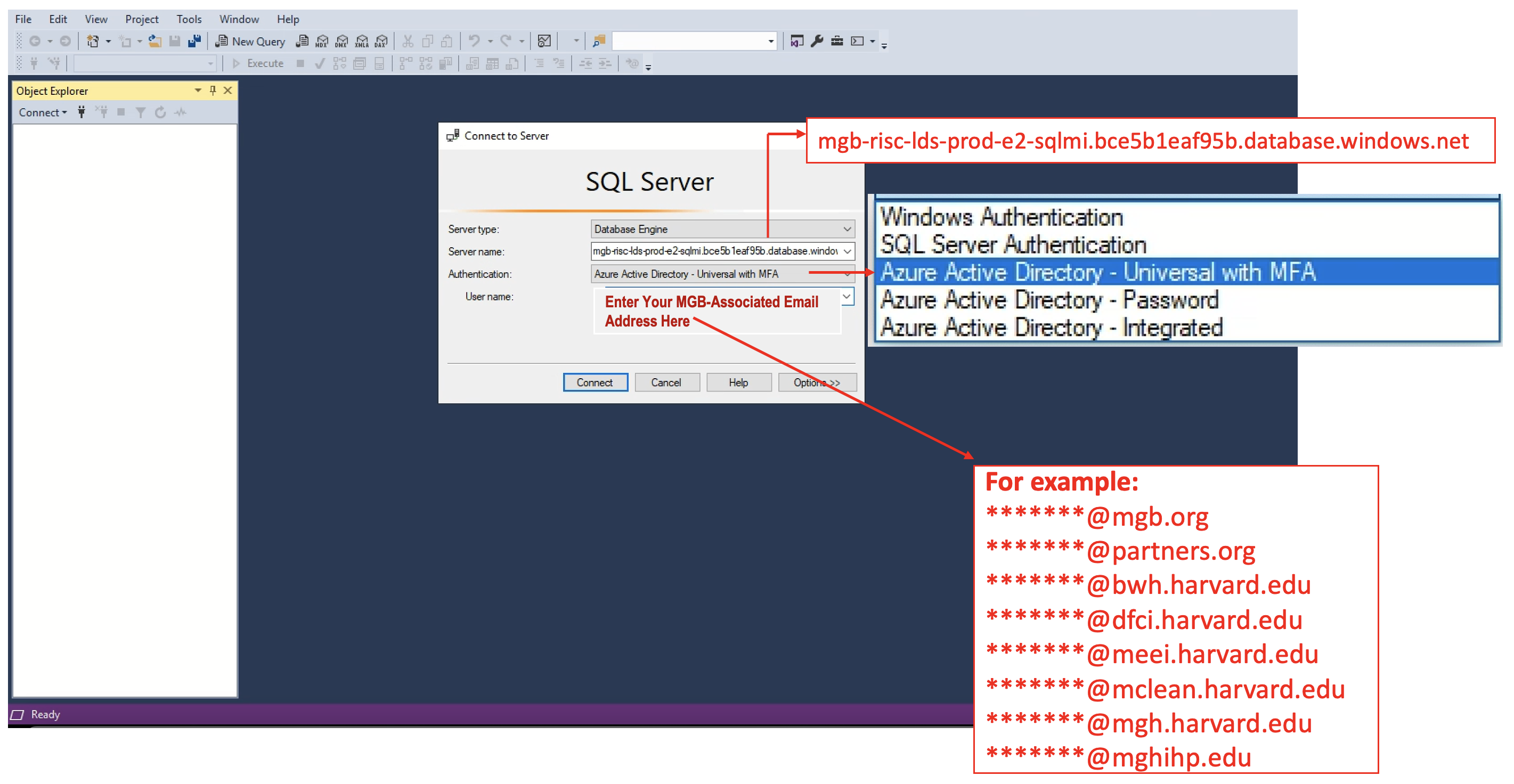Click the Results to Text icon
This screenshot has width=1514, height=784.
473,63
